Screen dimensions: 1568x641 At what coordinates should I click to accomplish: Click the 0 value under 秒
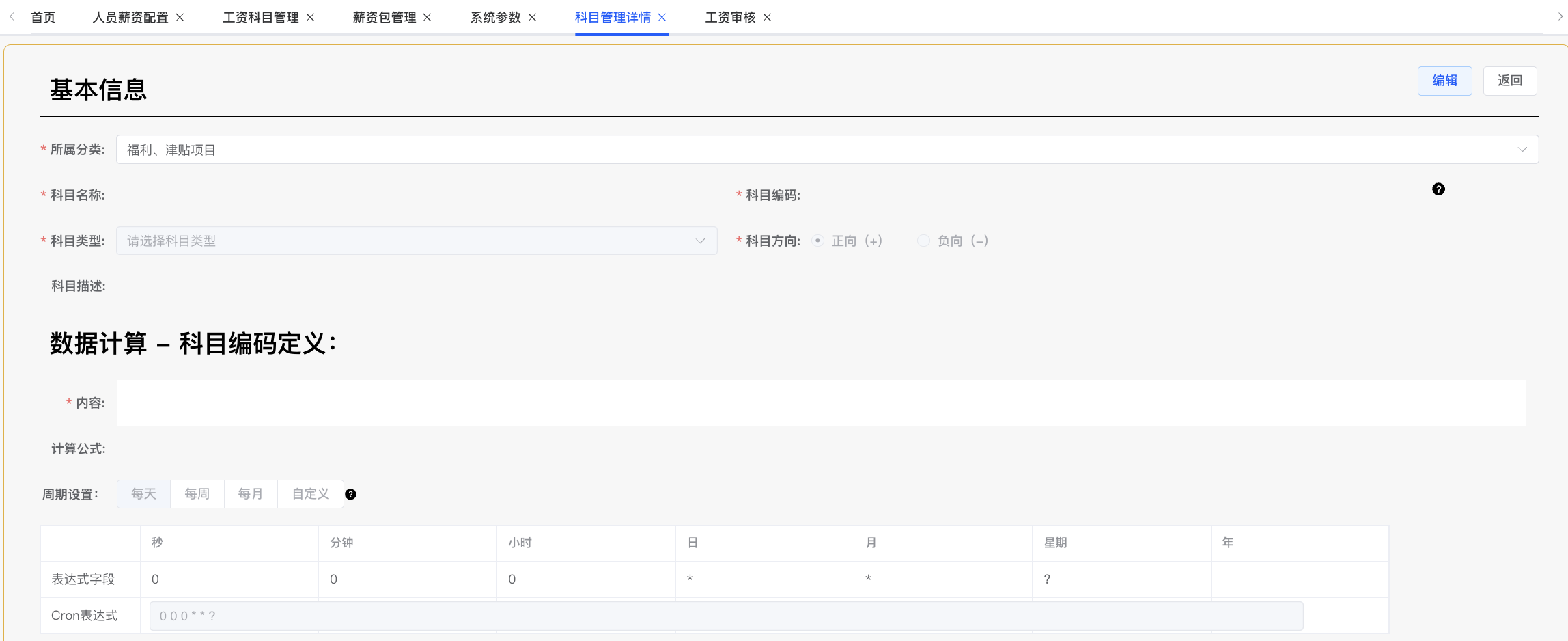155,579
